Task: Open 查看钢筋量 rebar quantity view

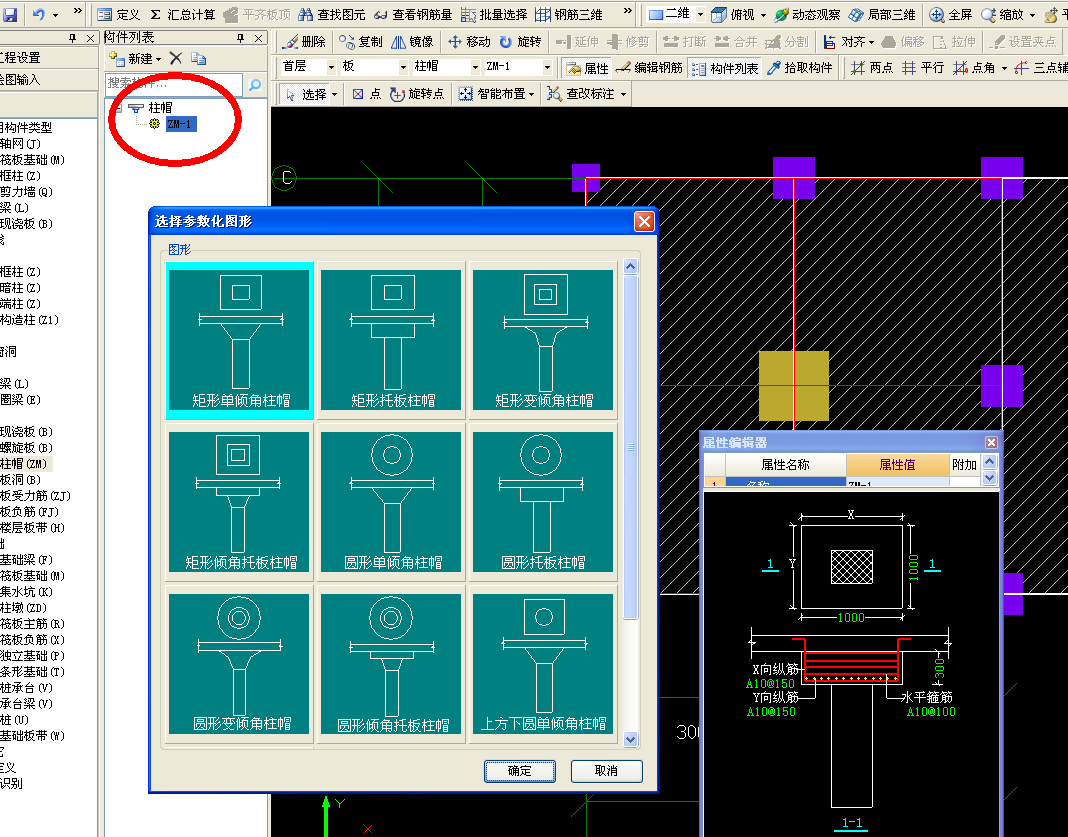Action: [x=412, y=14]
